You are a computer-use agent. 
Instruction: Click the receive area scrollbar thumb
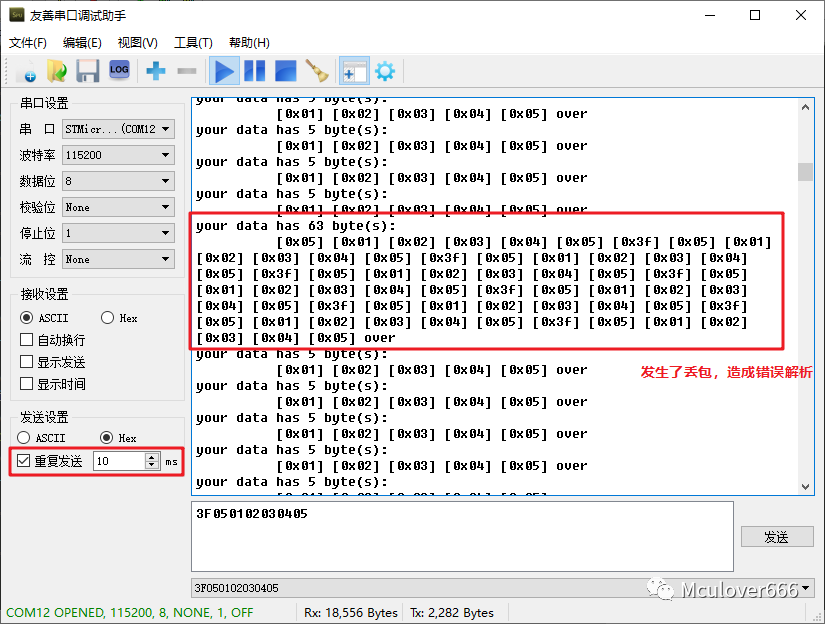click(806, 172)
